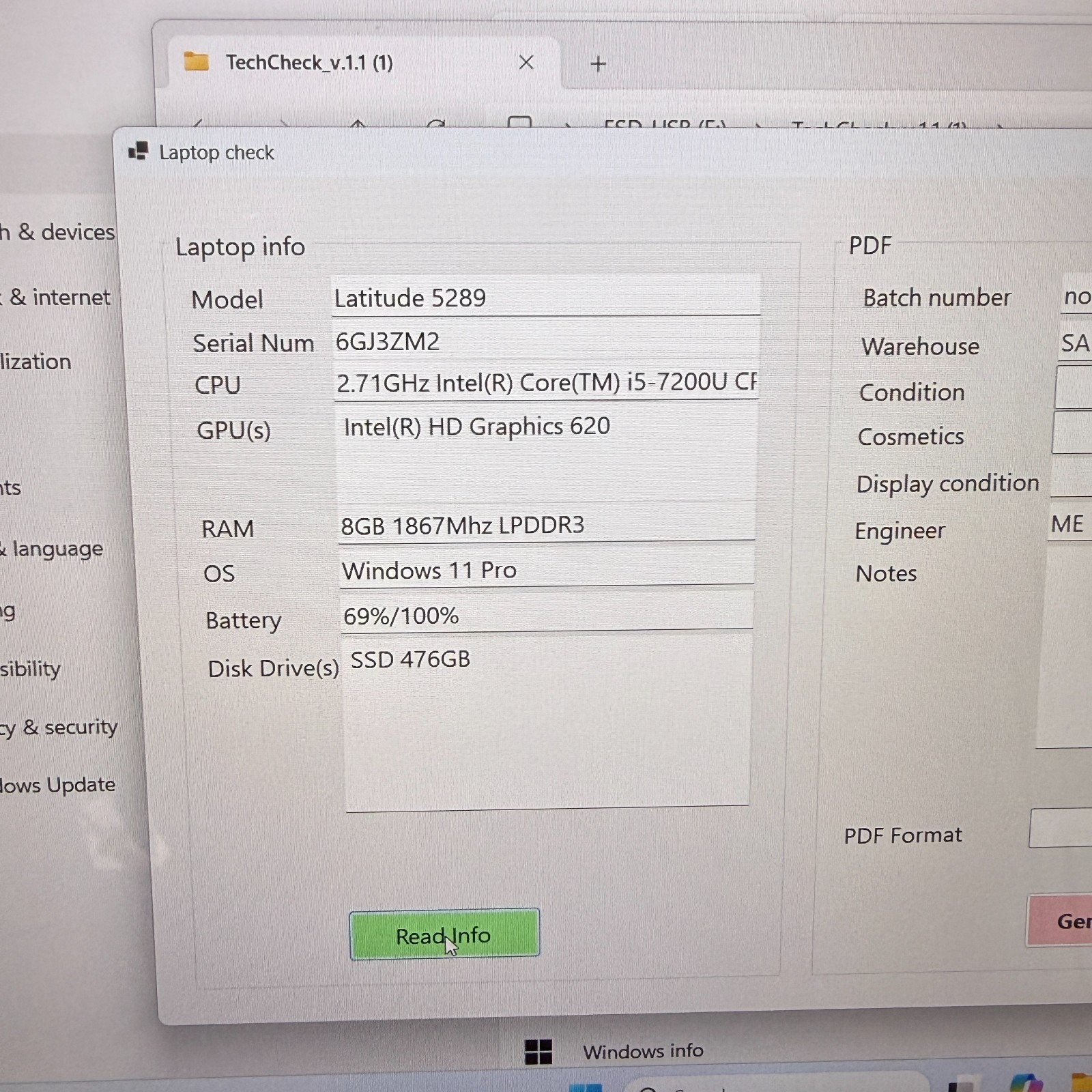Click the Windows logo beside Windows info
1092x1092 pixels.
pyautogui.click(x=538, y=1052)
